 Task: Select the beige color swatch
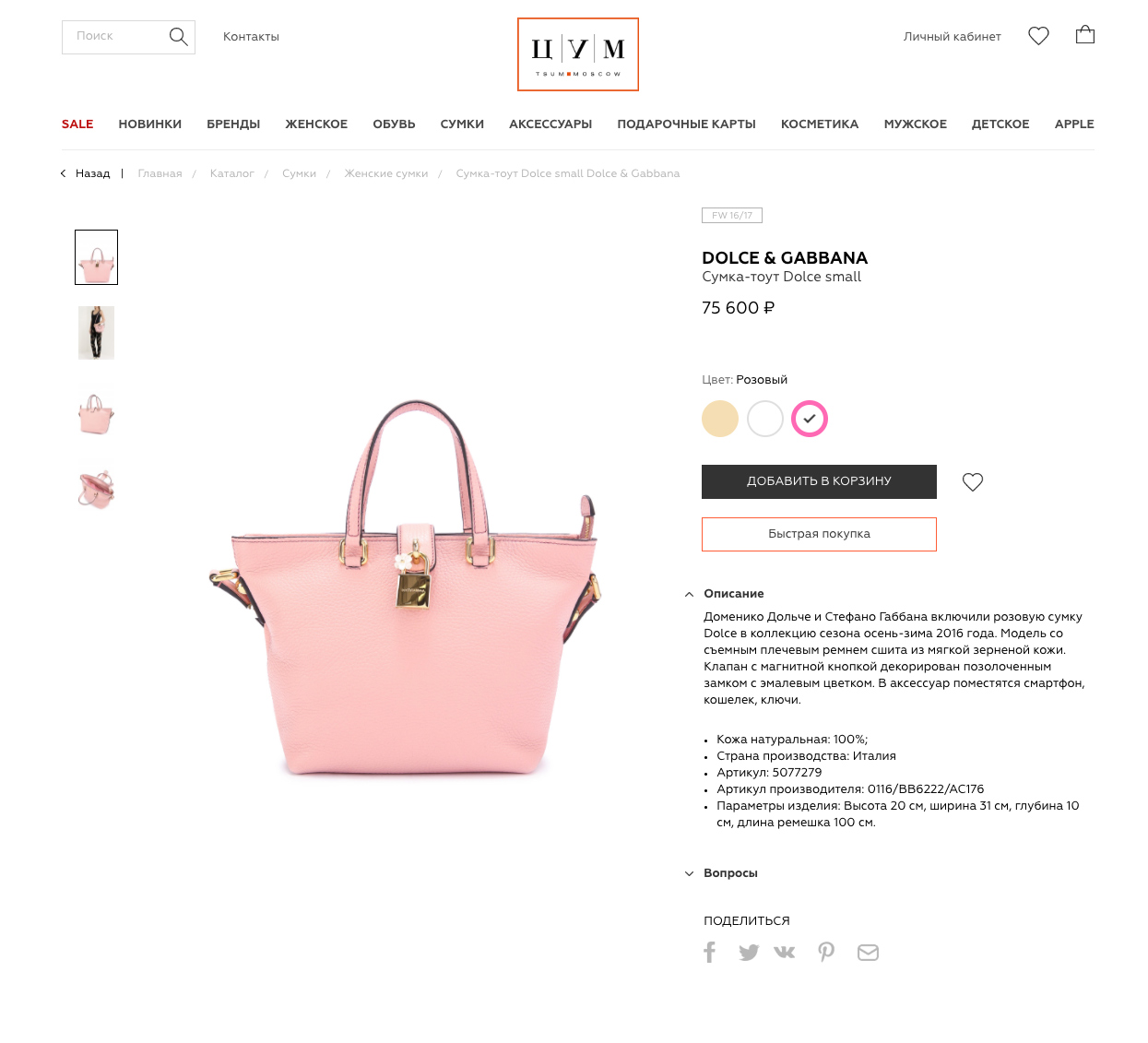(x=720, y=419)
